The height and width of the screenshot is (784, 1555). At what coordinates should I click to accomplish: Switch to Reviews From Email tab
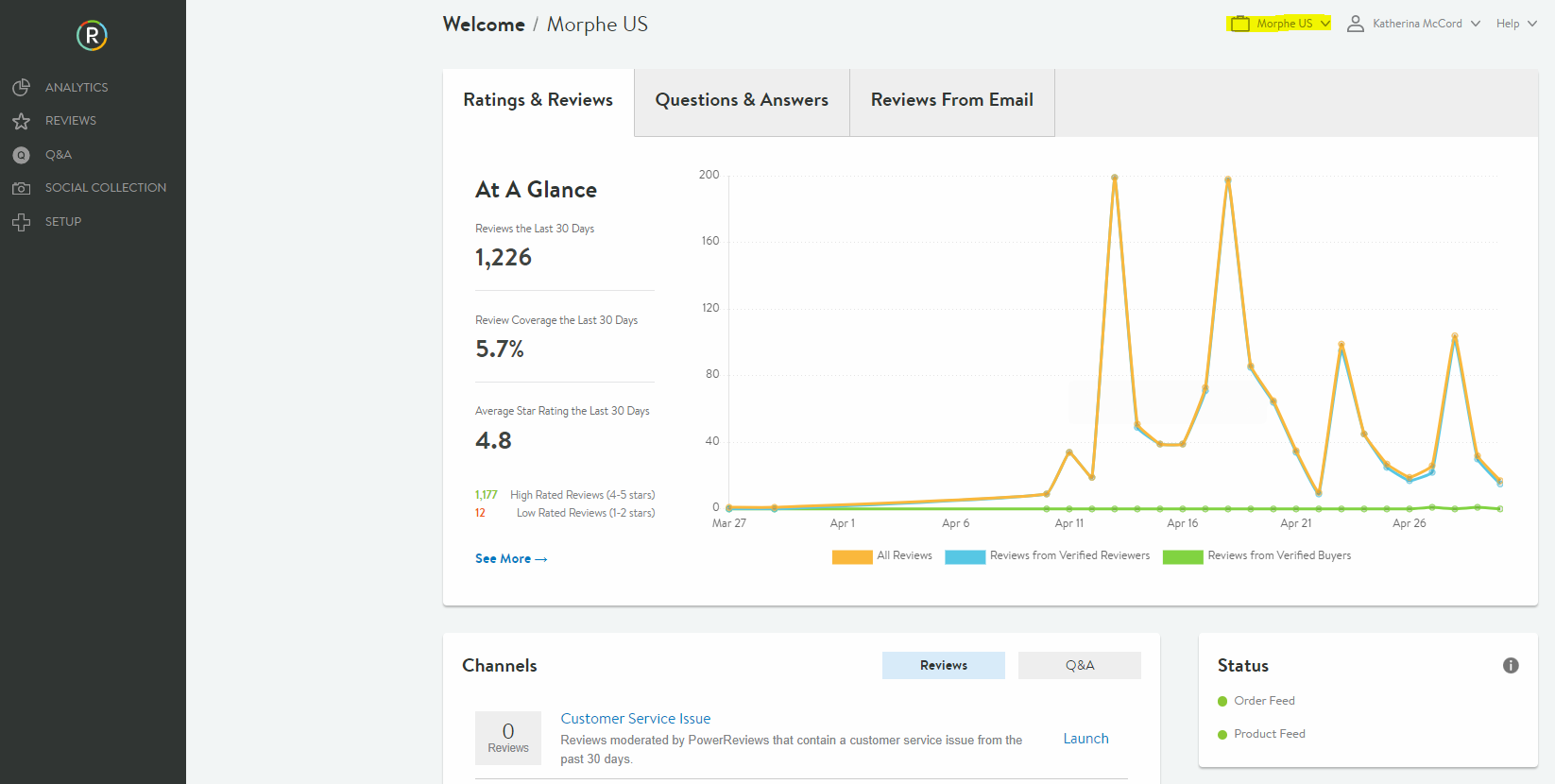coord(952,102)
